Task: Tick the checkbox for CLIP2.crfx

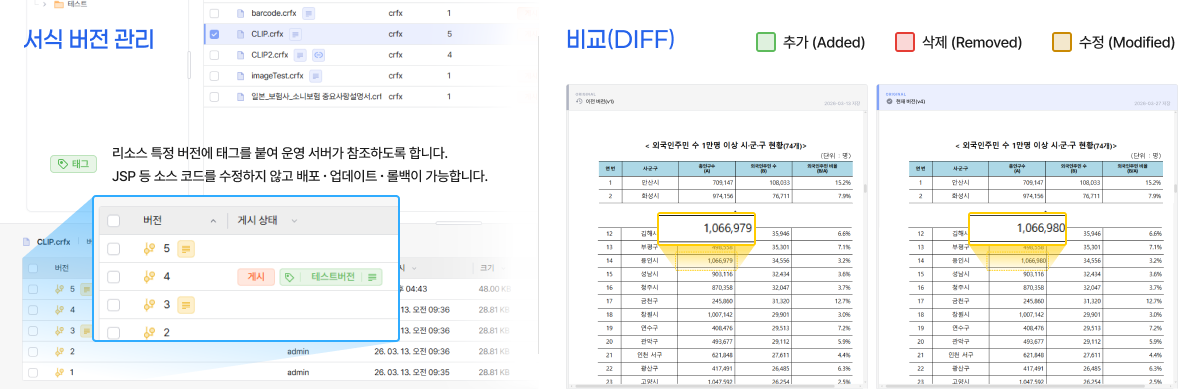Action: tap(214, 55)
